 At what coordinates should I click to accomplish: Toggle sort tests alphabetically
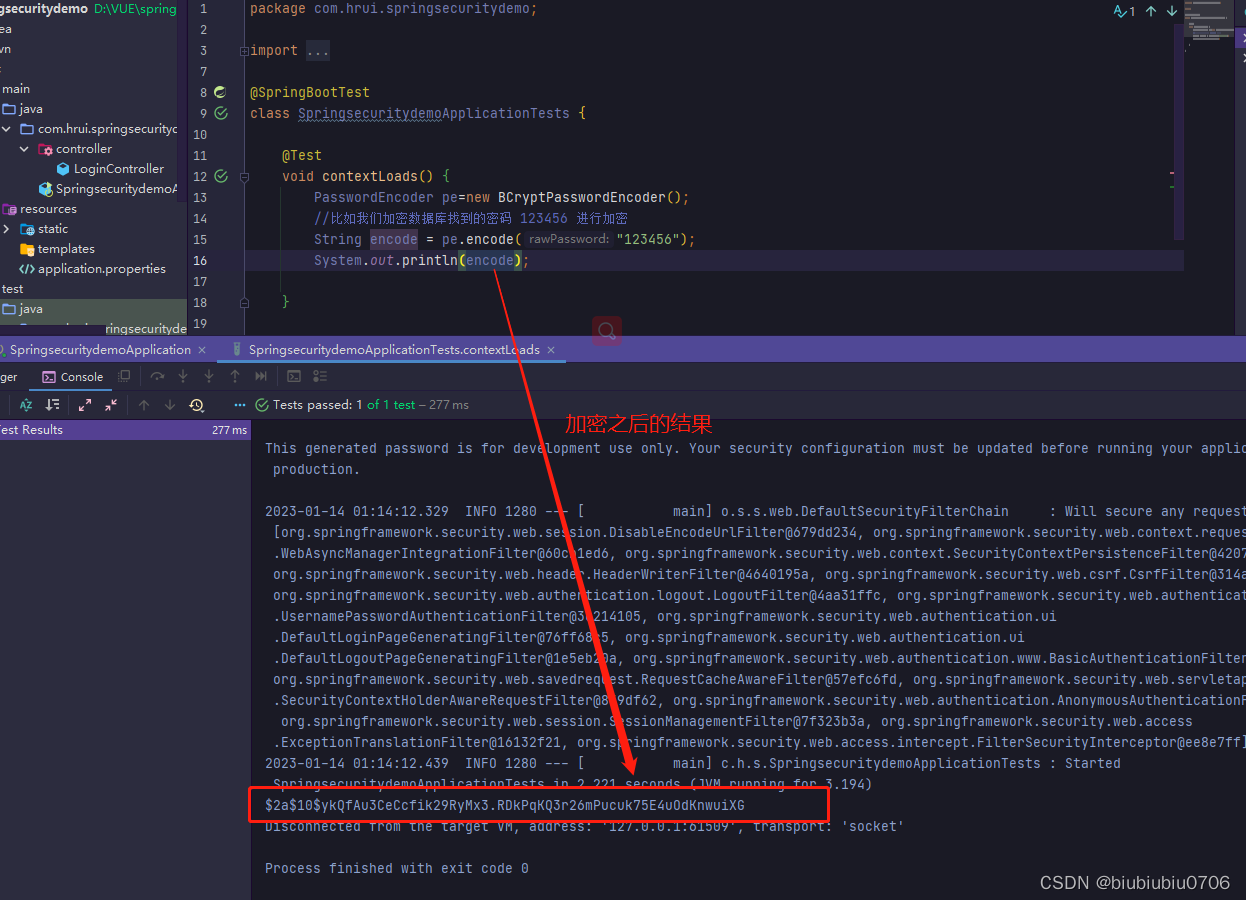pos(26,405)
